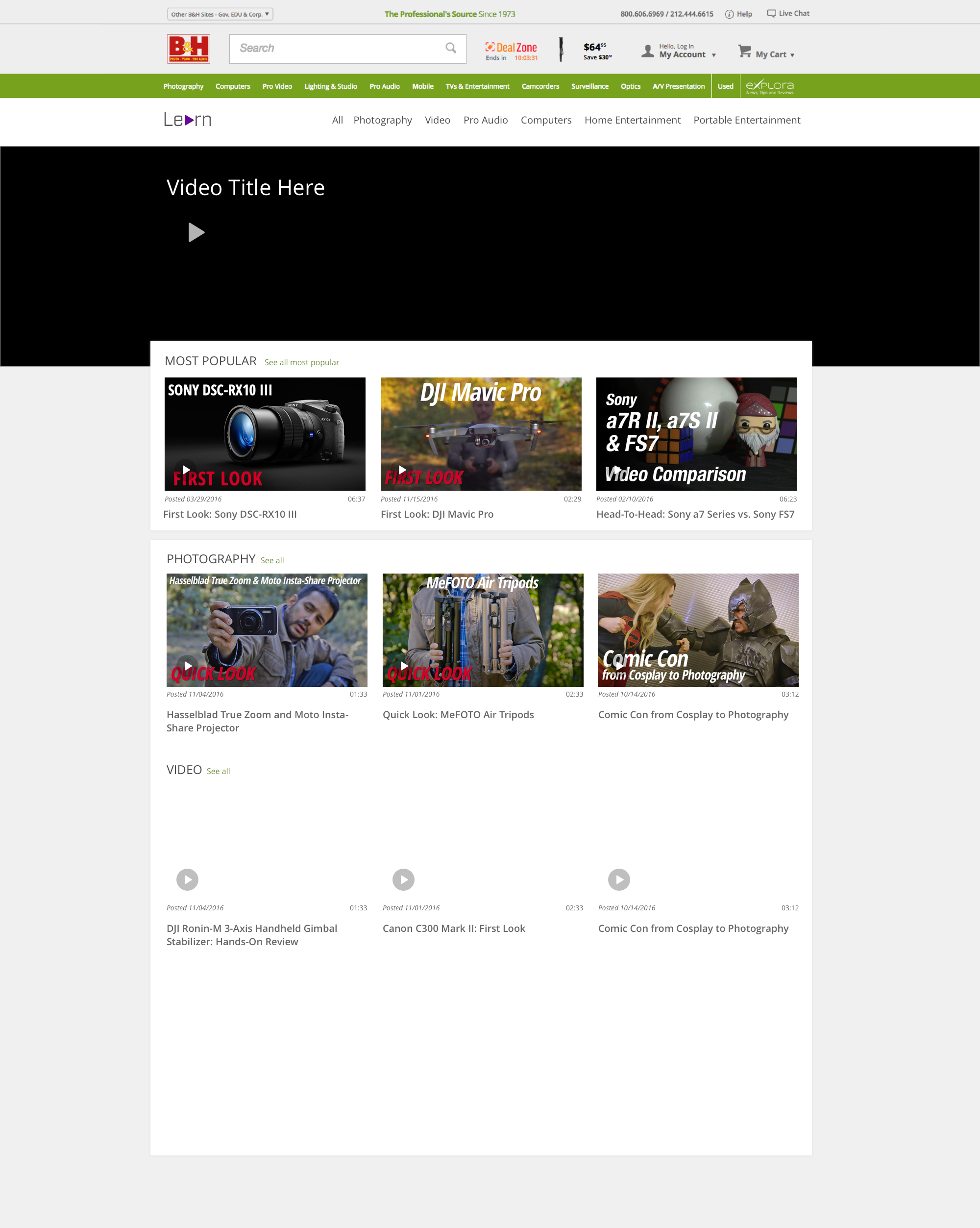Play the Canon C300 Mark II video
Screen dimensions: 980x1228
[x=404, y=879]
